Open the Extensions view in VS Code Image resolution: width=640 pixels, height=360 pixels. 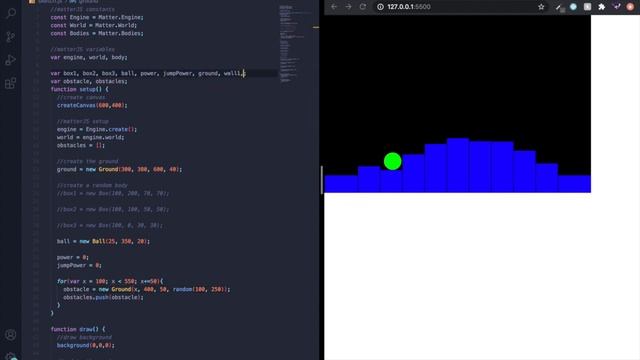11,83
